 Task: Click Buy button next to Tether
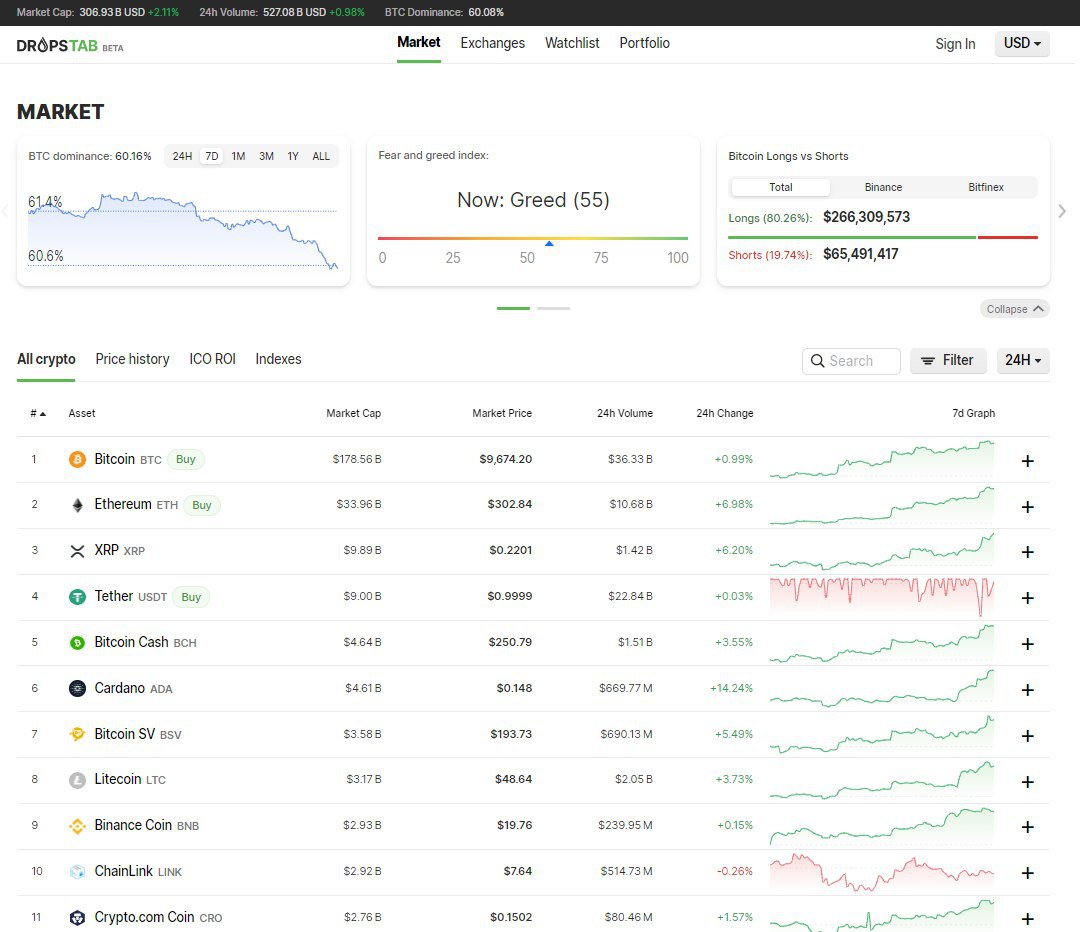tap(191, 597)
